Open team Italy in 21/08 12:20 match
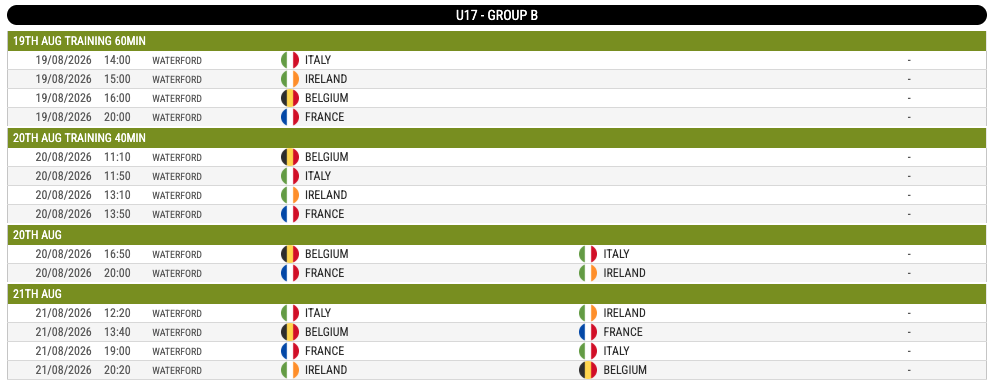This screenshot has width=992, height=383. [x=318, y=313]
